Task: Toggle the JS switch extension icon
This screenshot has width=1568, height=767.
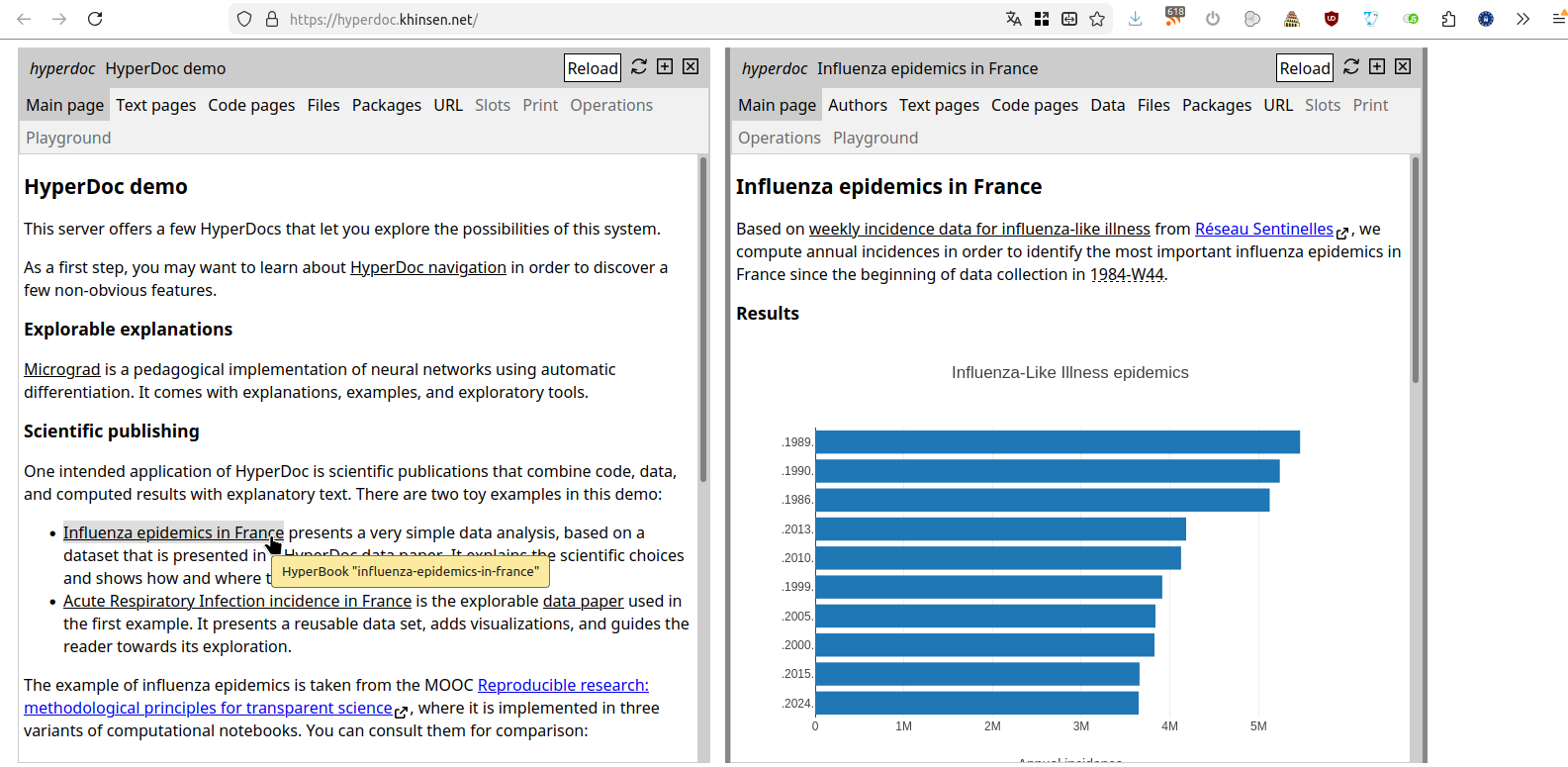Action: pyautogui.click(x=1411, y=19)
